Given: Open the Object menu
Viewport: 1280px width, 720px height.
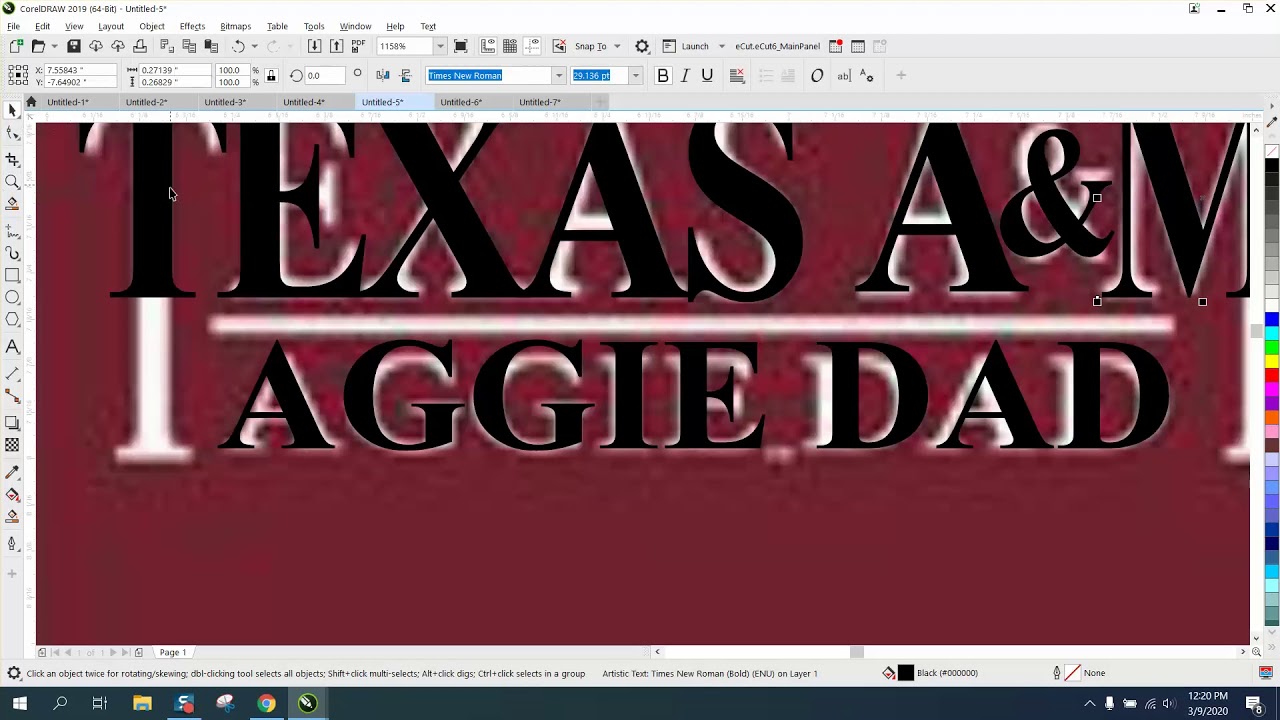Looking at the screenshot, I should [x=152, y=26].
